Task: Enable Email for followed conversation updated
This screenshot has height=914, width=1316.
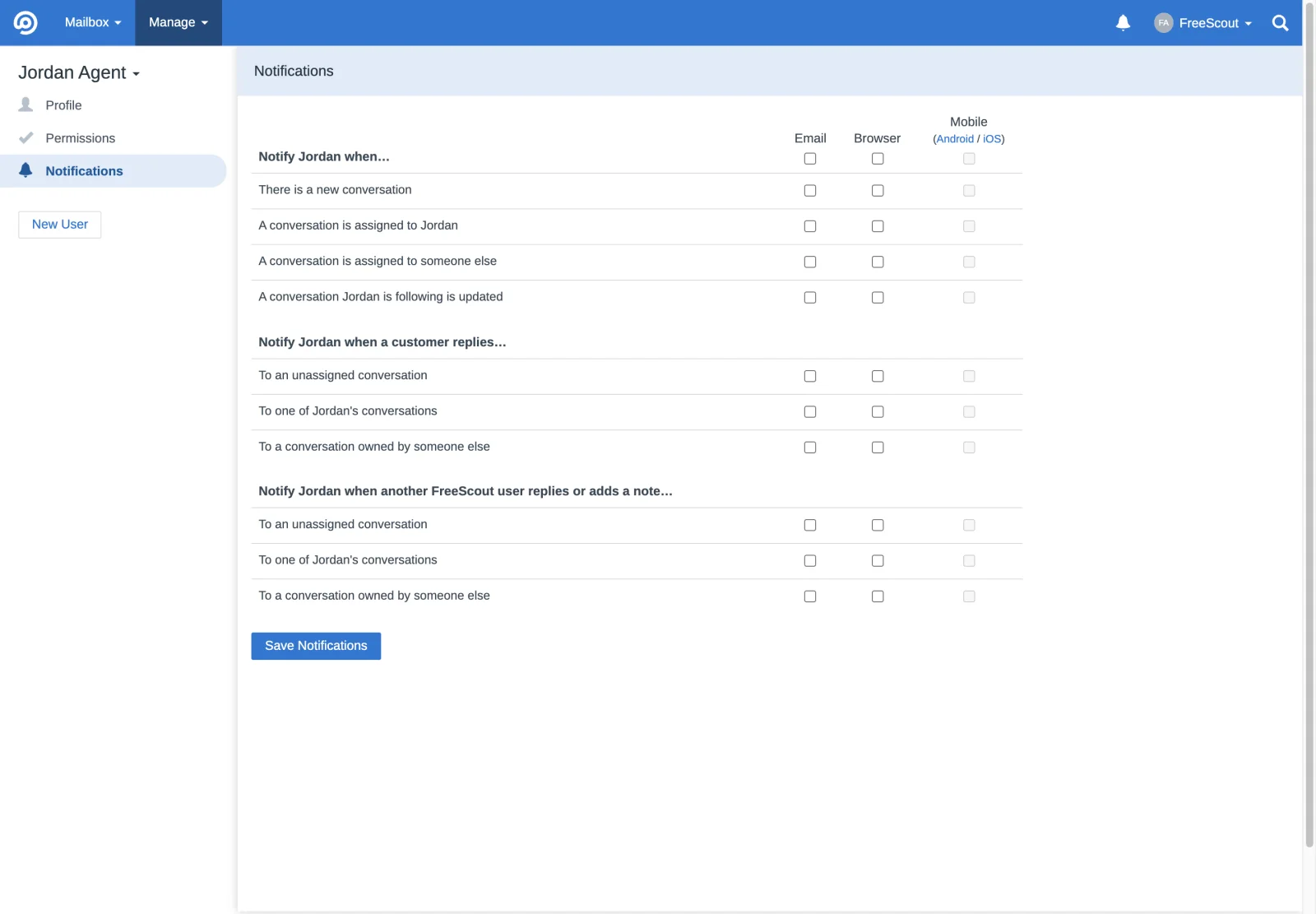Action: tap(810, 298)
